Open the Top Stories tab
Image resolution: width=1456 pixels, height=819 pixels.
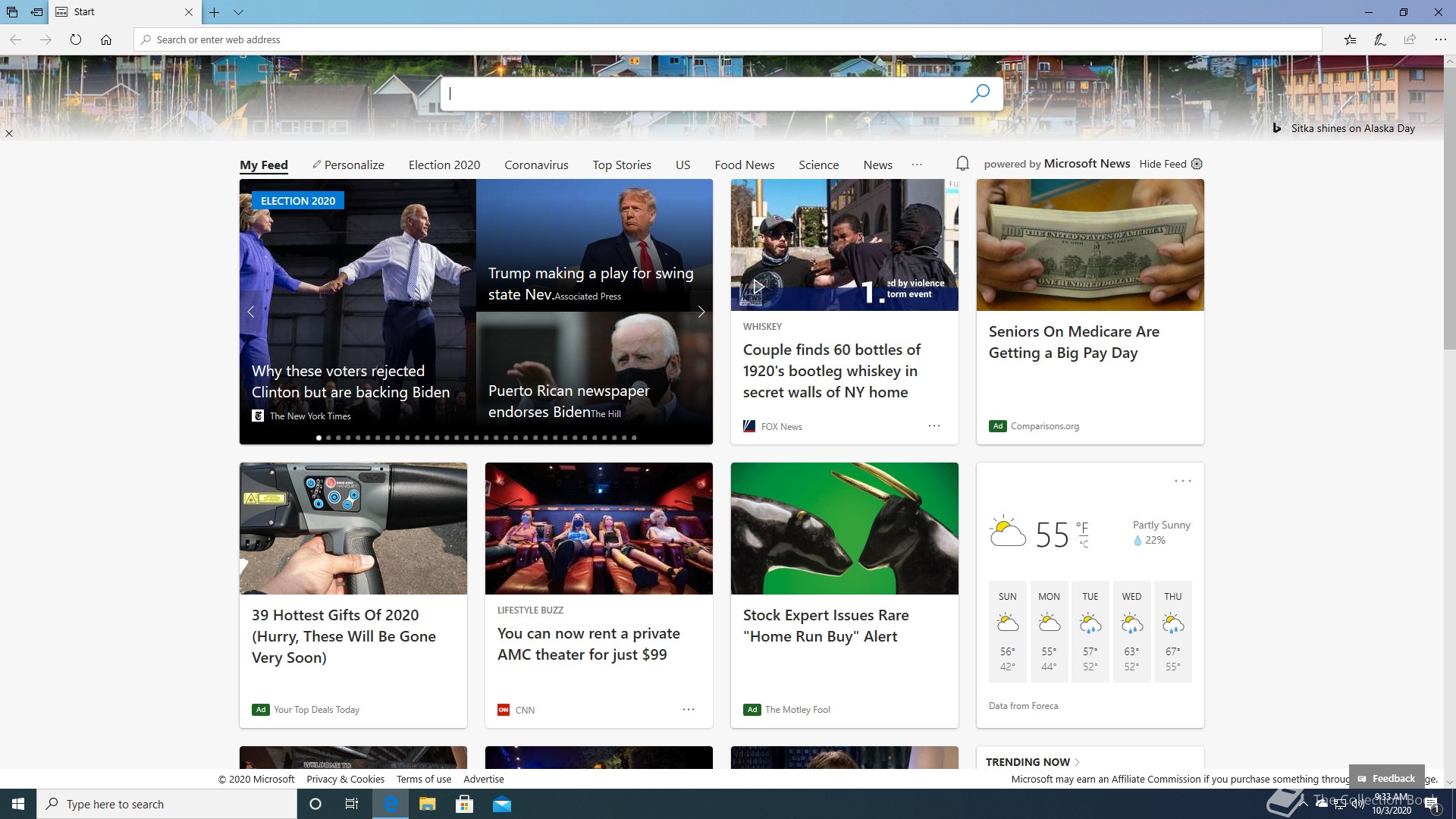click(x=622, y=165)
